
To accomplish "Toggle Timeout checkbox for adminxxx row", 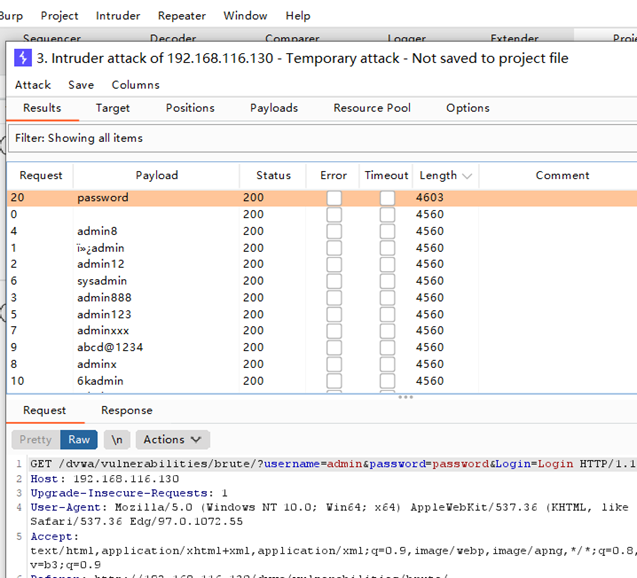I will pos(387,331).
